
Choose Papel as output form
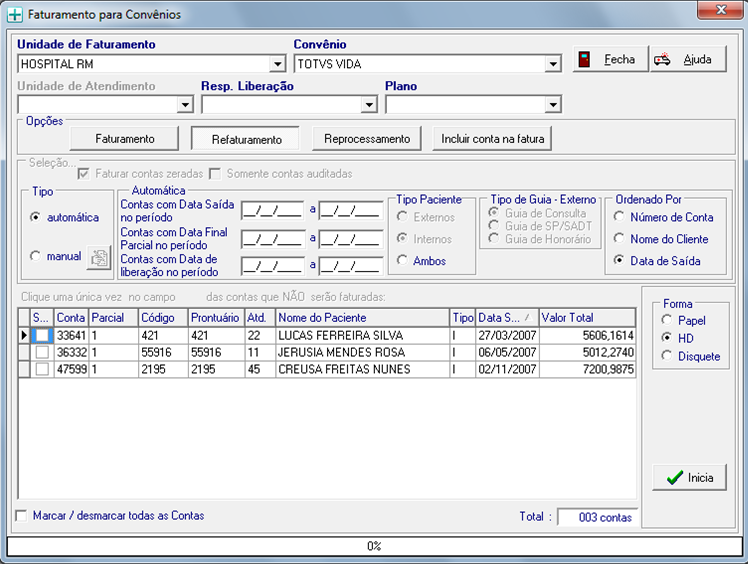(667, 321)
